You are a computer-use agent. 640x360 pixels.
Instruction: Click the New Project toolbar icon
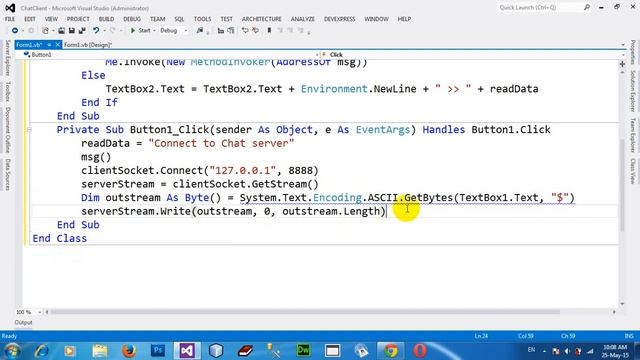(45, 31)
